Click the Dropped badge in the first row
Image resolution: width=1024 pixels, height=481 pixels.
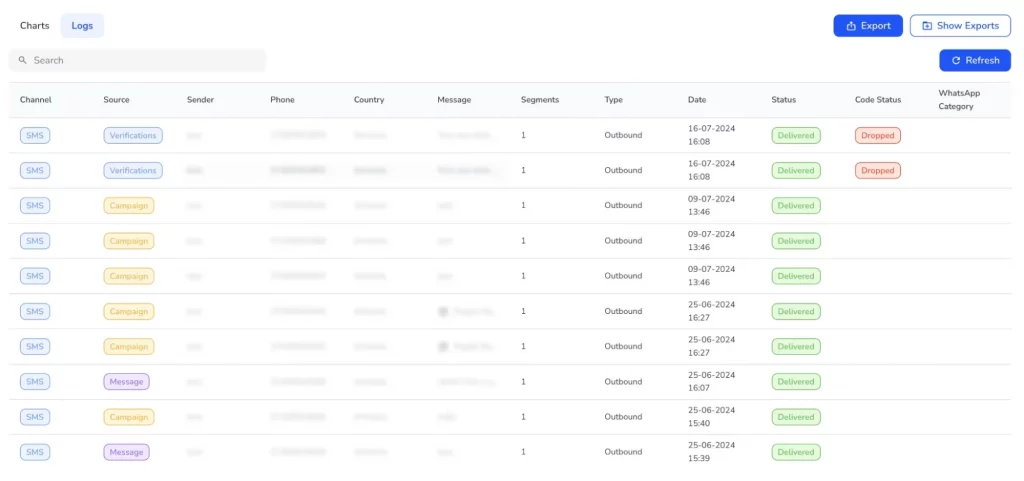point(878,136)
